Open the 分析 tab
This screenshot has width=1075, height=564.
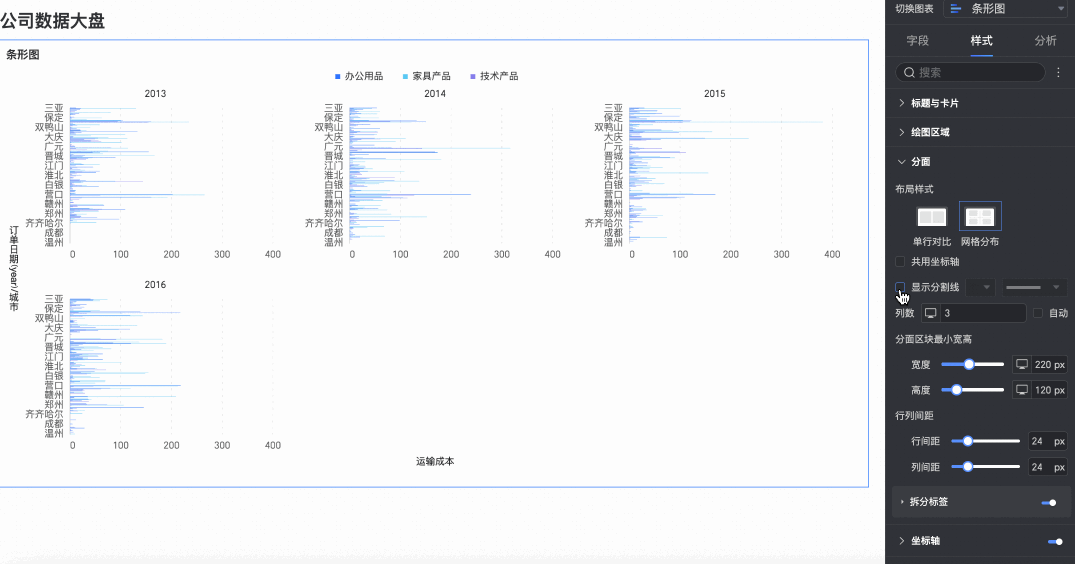[x=1045, y=41]
